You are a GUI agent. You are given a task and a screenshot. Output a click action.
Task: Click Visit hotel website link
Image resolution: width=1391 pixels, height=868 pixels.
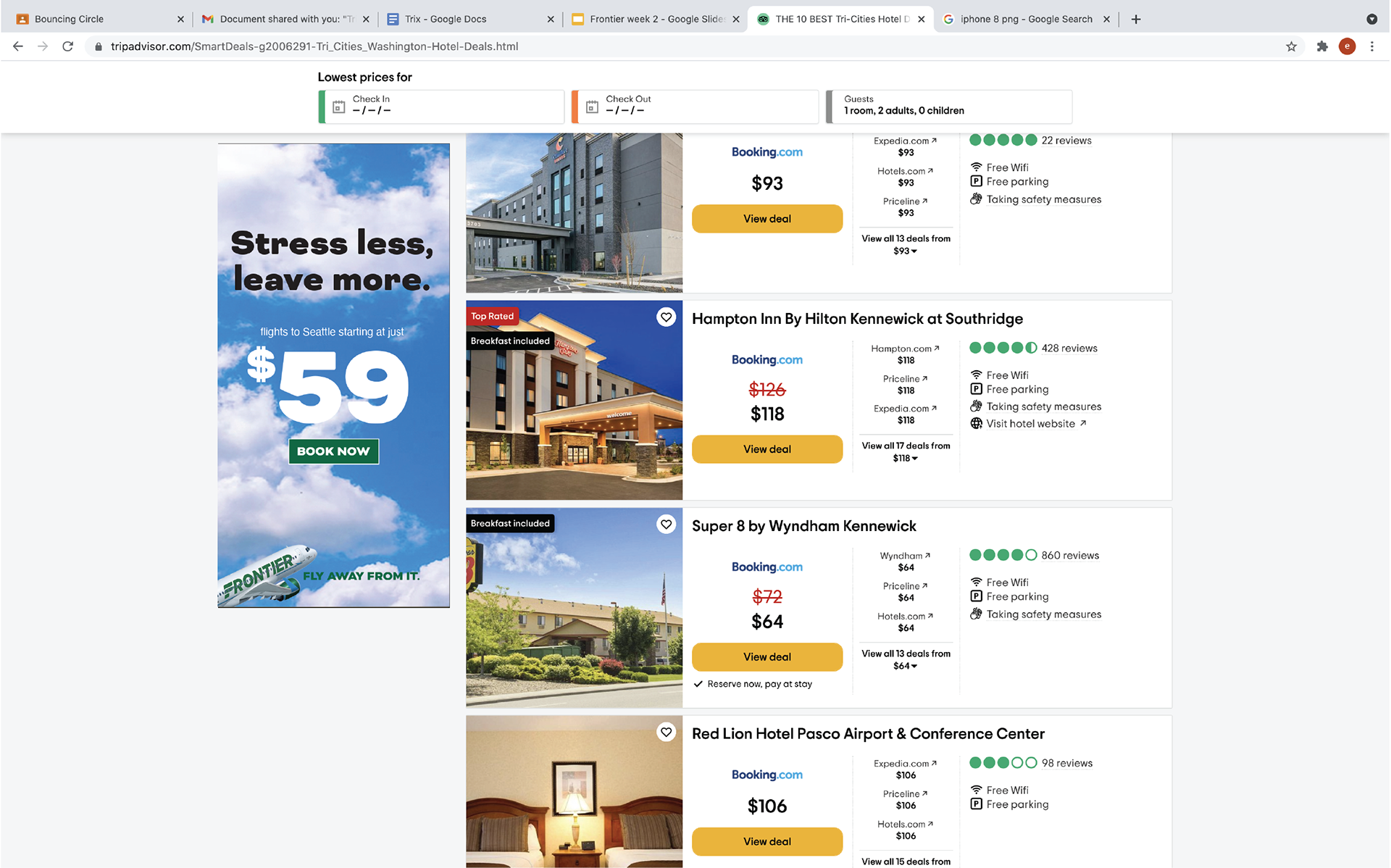[1029, 424]
